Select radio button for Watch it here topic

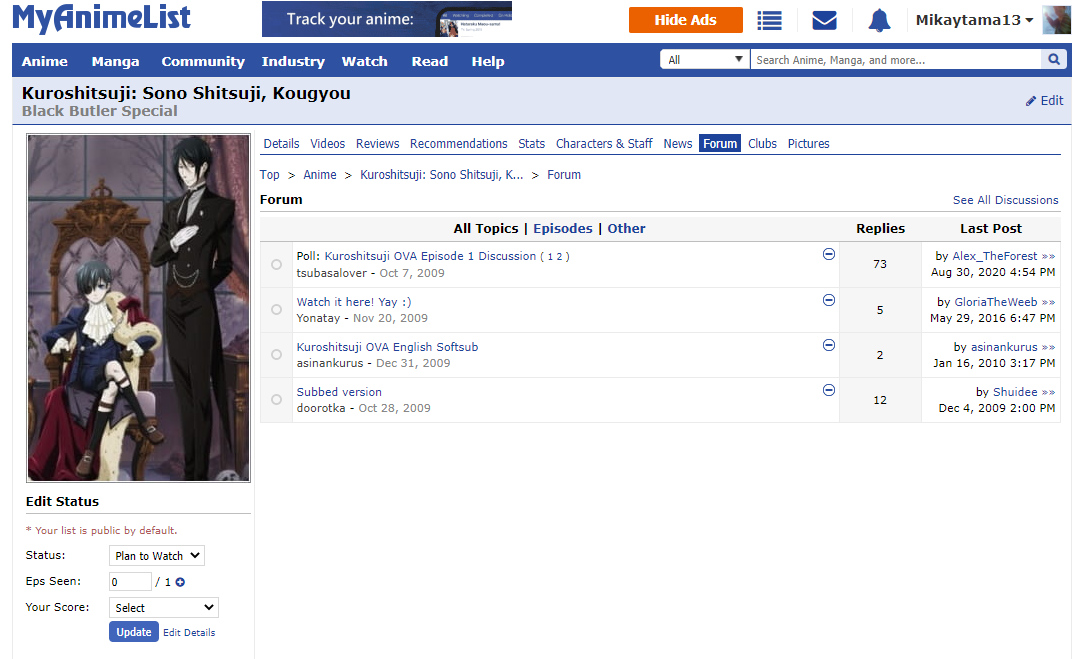[x=277, y=310]
